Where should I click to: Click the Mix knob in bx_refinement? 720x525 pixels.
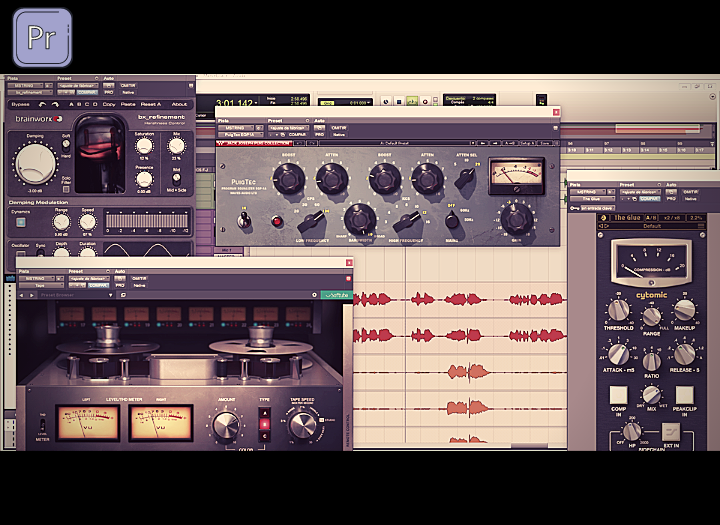(x=176, y=147)
